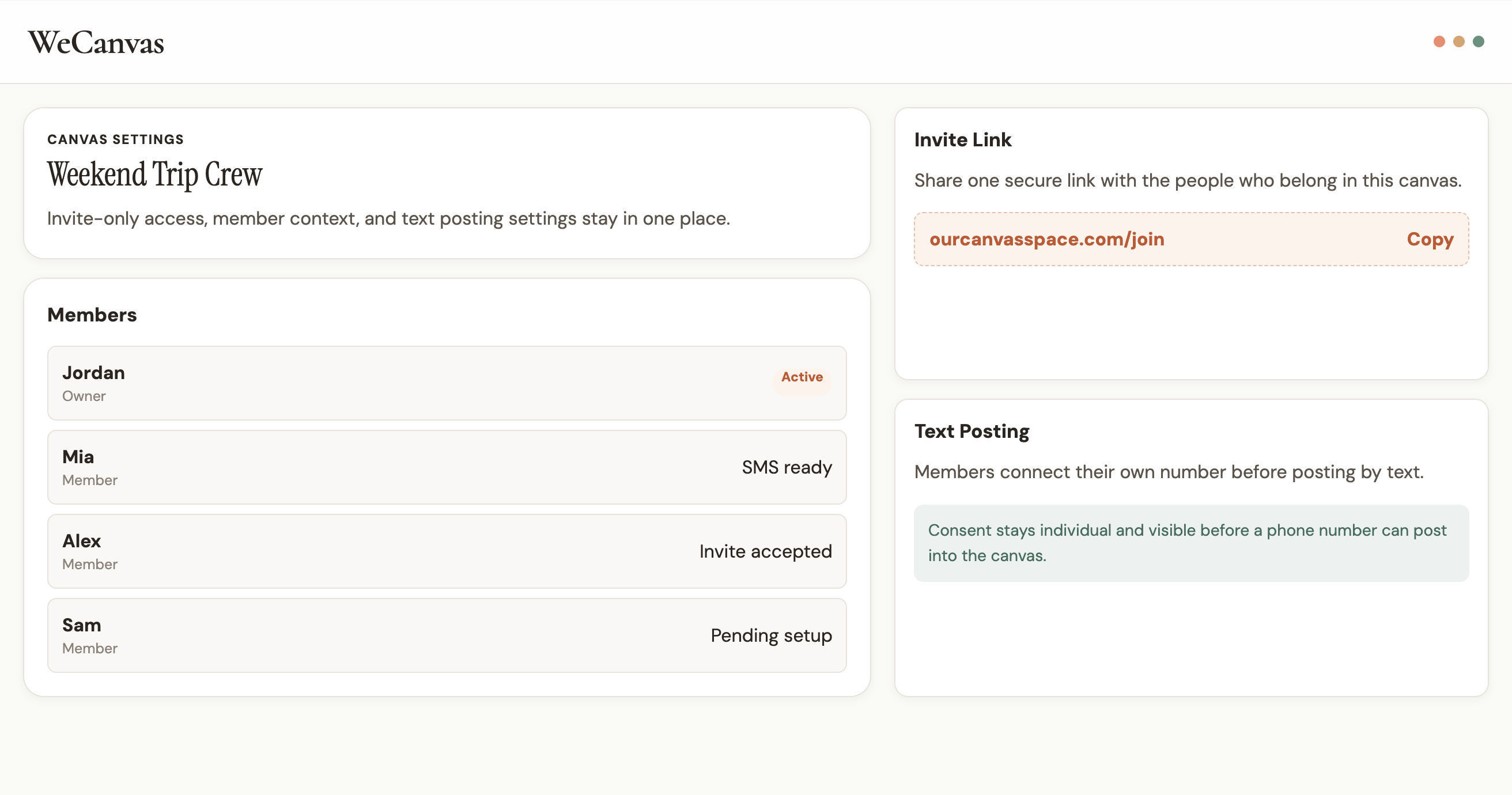Click the Canvas Settings label
The height and width of the screenshot is (795, 1512).
(x=116, y=139)
